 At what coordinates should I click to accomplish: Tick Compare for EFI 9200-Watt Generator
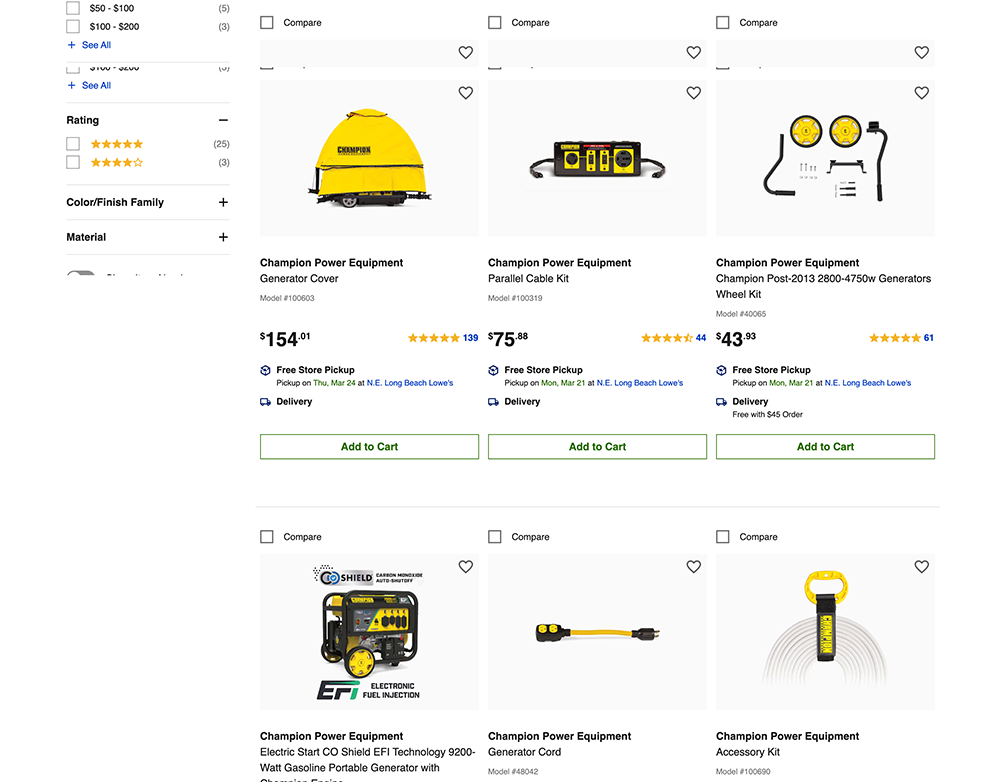(x=267, y=537)
